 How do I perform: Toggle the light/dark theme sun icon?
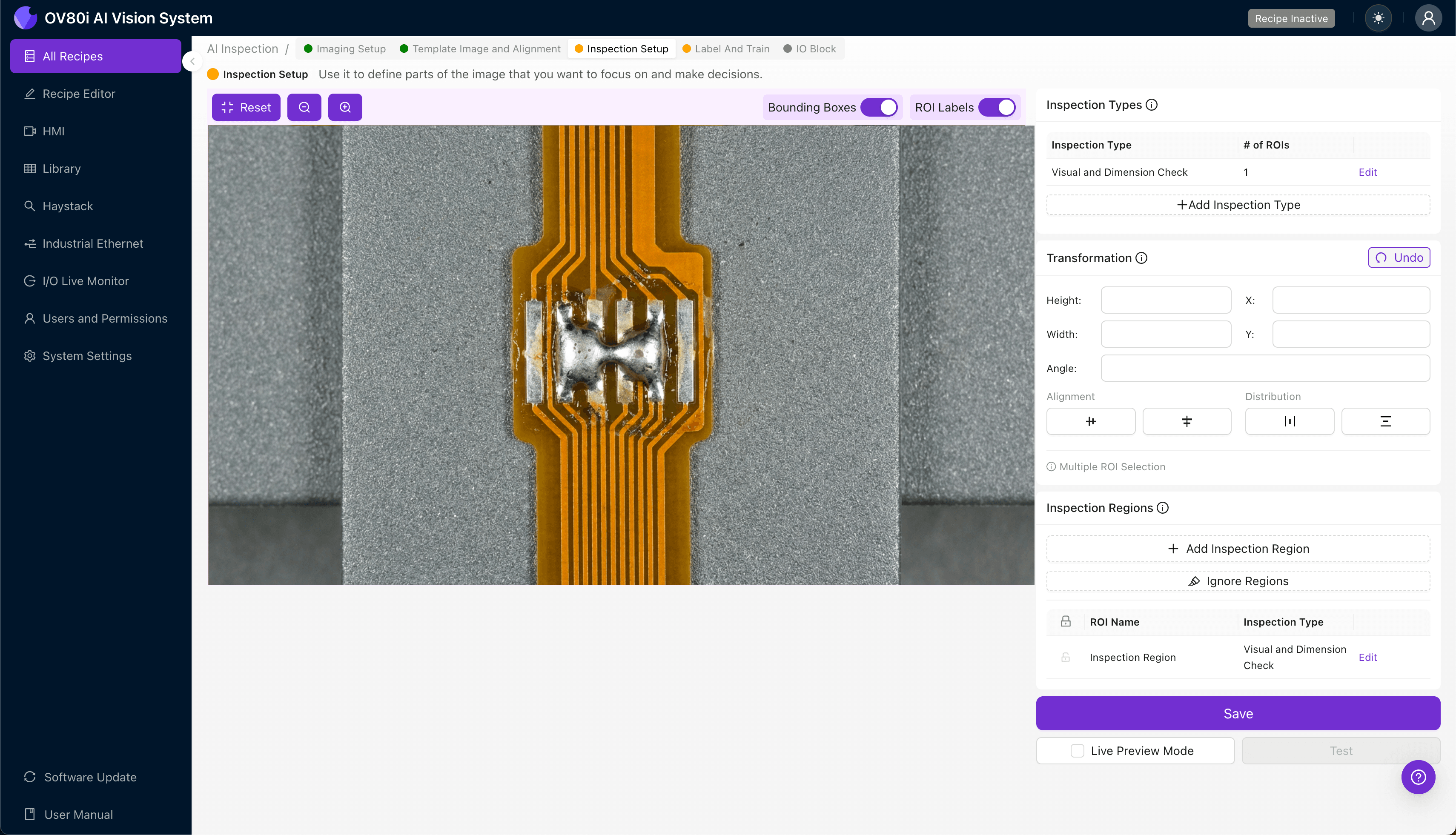[x=1378, y=18]
